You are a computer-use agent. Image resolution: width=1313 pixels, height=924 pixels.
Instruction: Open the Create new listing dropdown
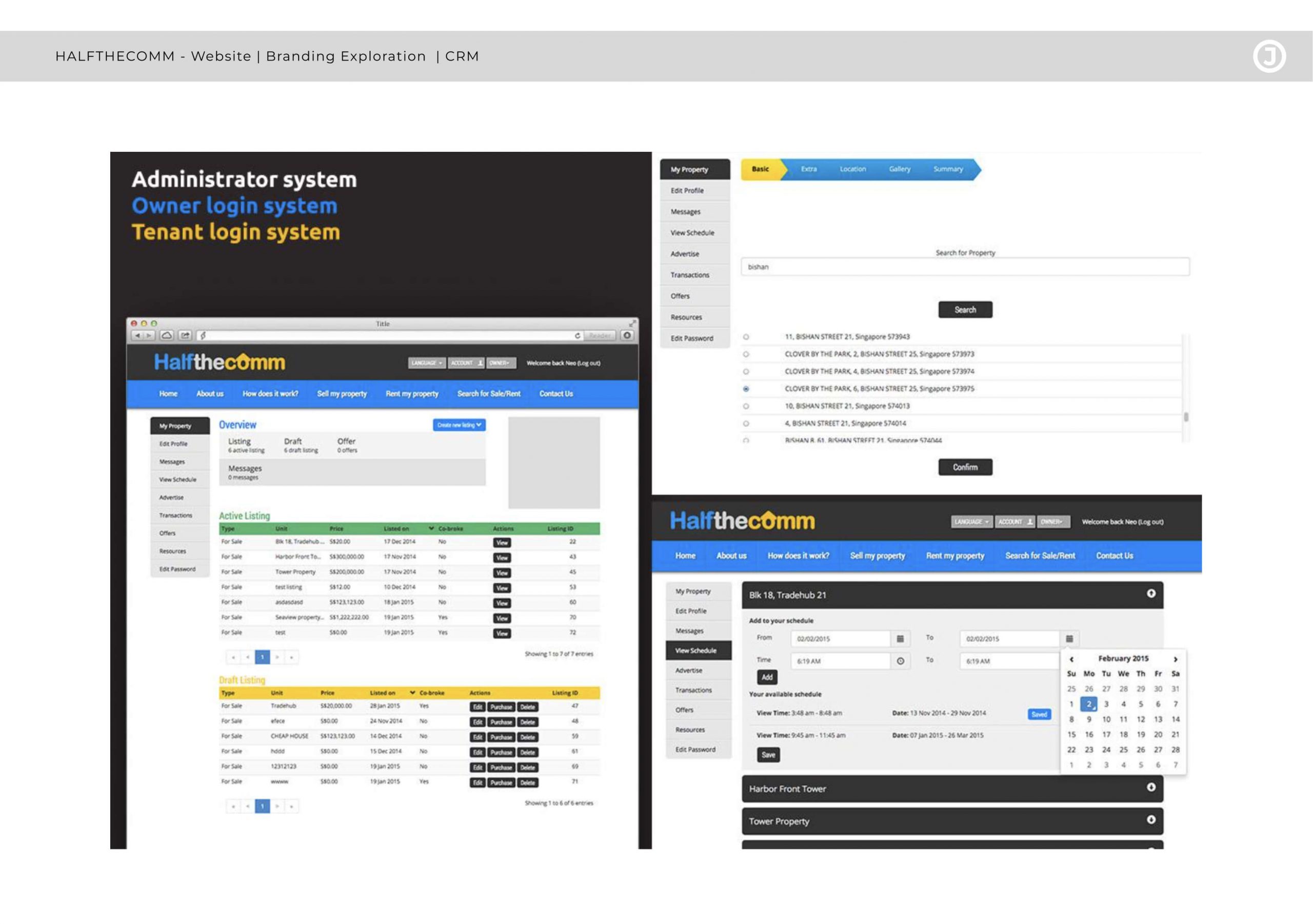[x=459, y=425]
